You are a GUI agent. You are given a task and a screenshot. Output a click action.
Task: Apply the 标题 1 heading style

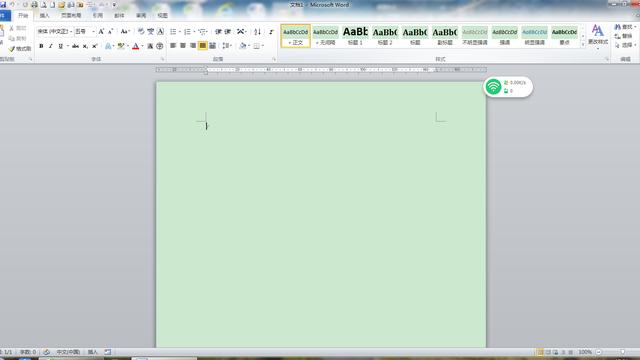[x=355, y=36]
